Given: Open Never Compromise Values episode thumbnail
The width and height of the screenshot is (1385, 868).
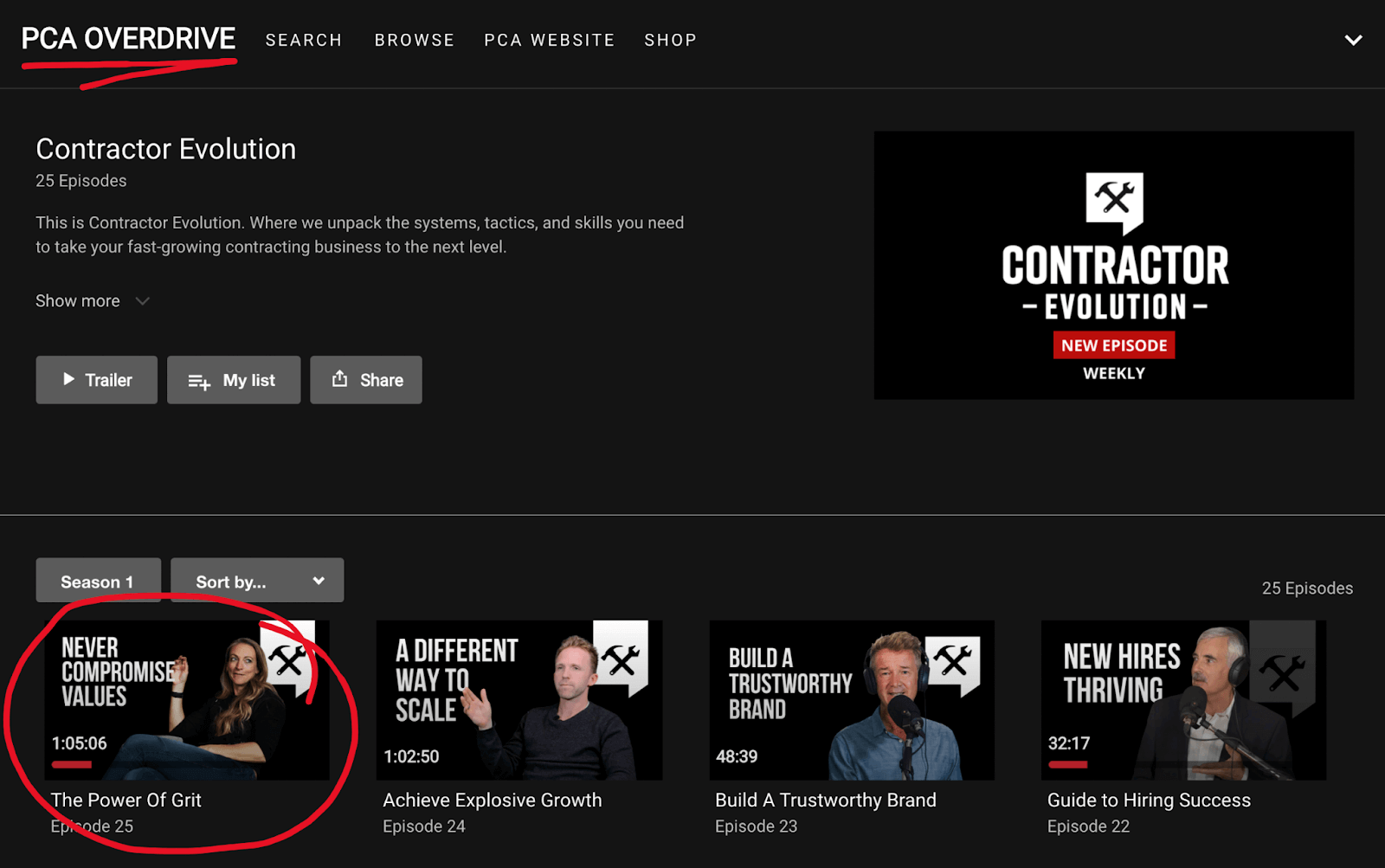Looking at the screenshot, I should [x=187, y=700].
